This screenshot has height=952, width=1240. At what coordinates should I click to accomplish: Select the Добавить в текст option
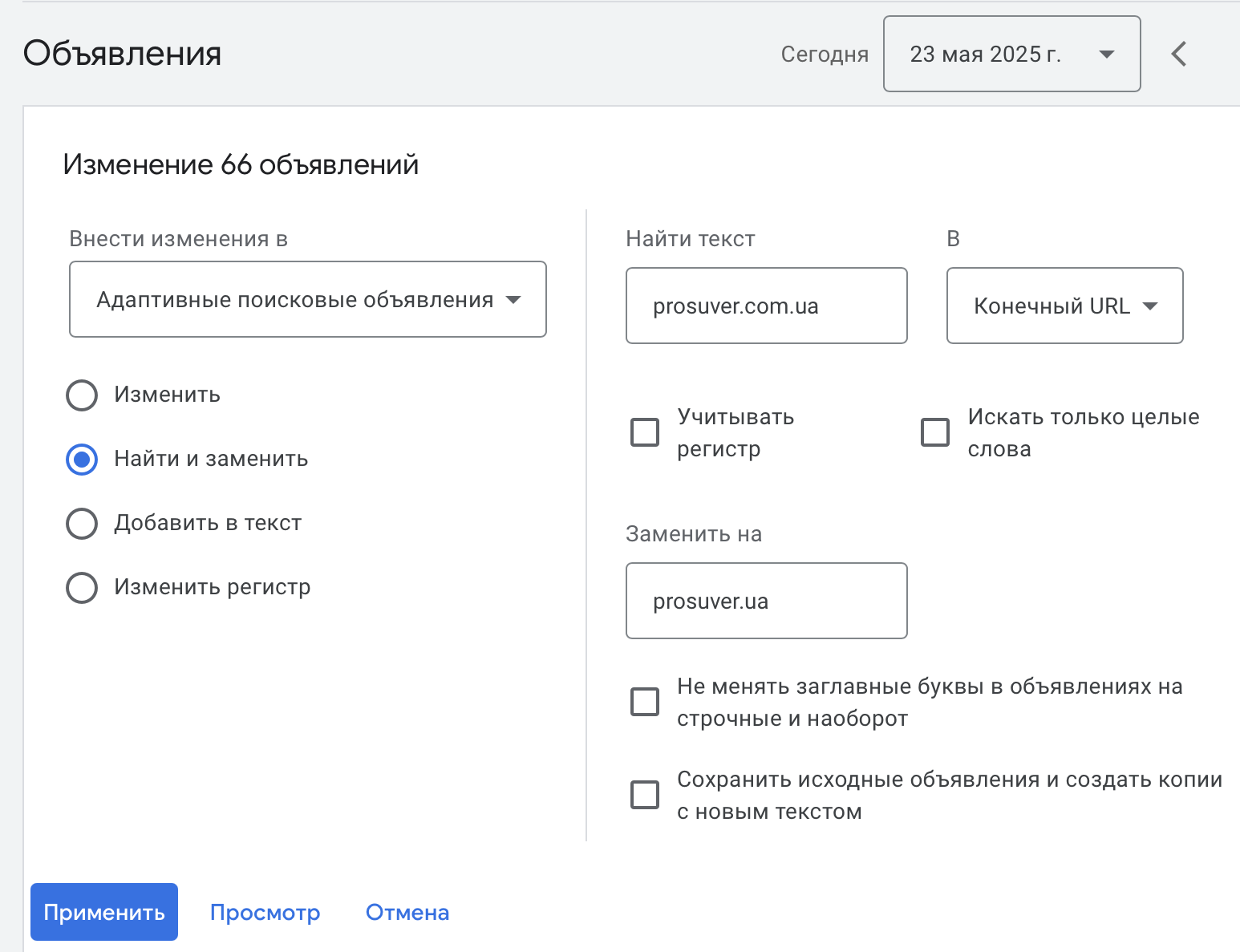point(81,523)
